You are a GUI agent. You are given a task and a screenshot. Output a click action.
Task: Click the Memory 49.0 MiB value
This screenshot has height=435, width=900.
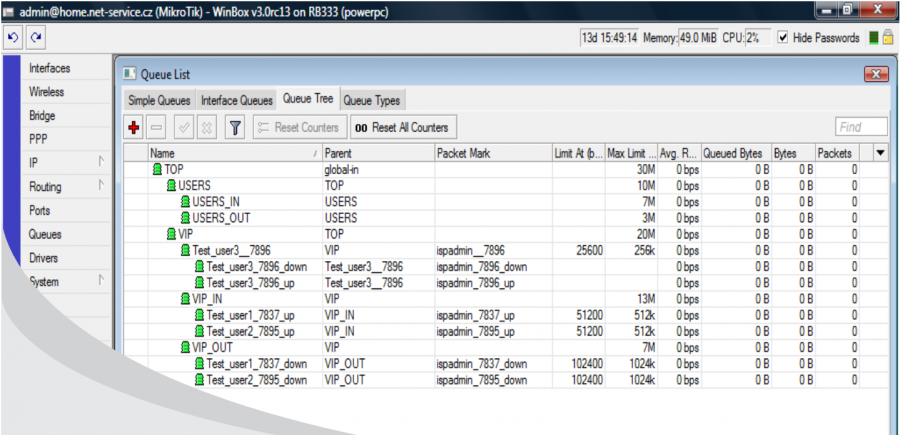click(x=698, y=38)
